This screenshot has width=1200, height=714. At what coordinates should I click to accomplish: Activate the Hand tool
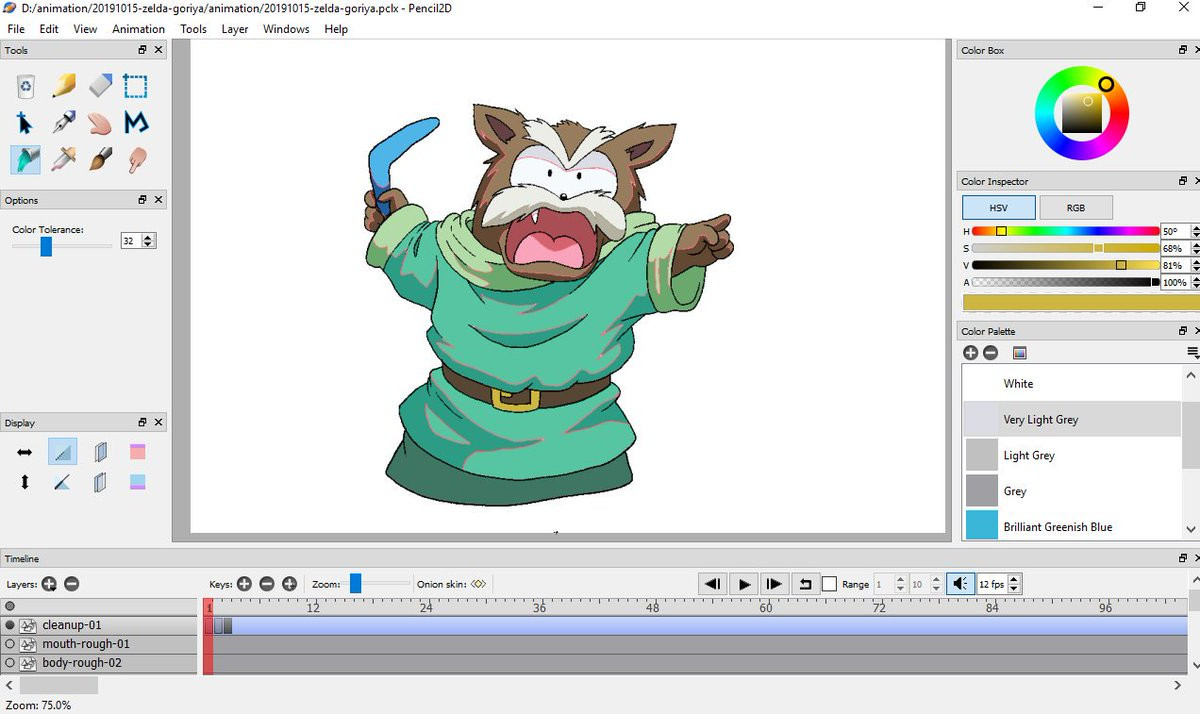coord(99,123)
